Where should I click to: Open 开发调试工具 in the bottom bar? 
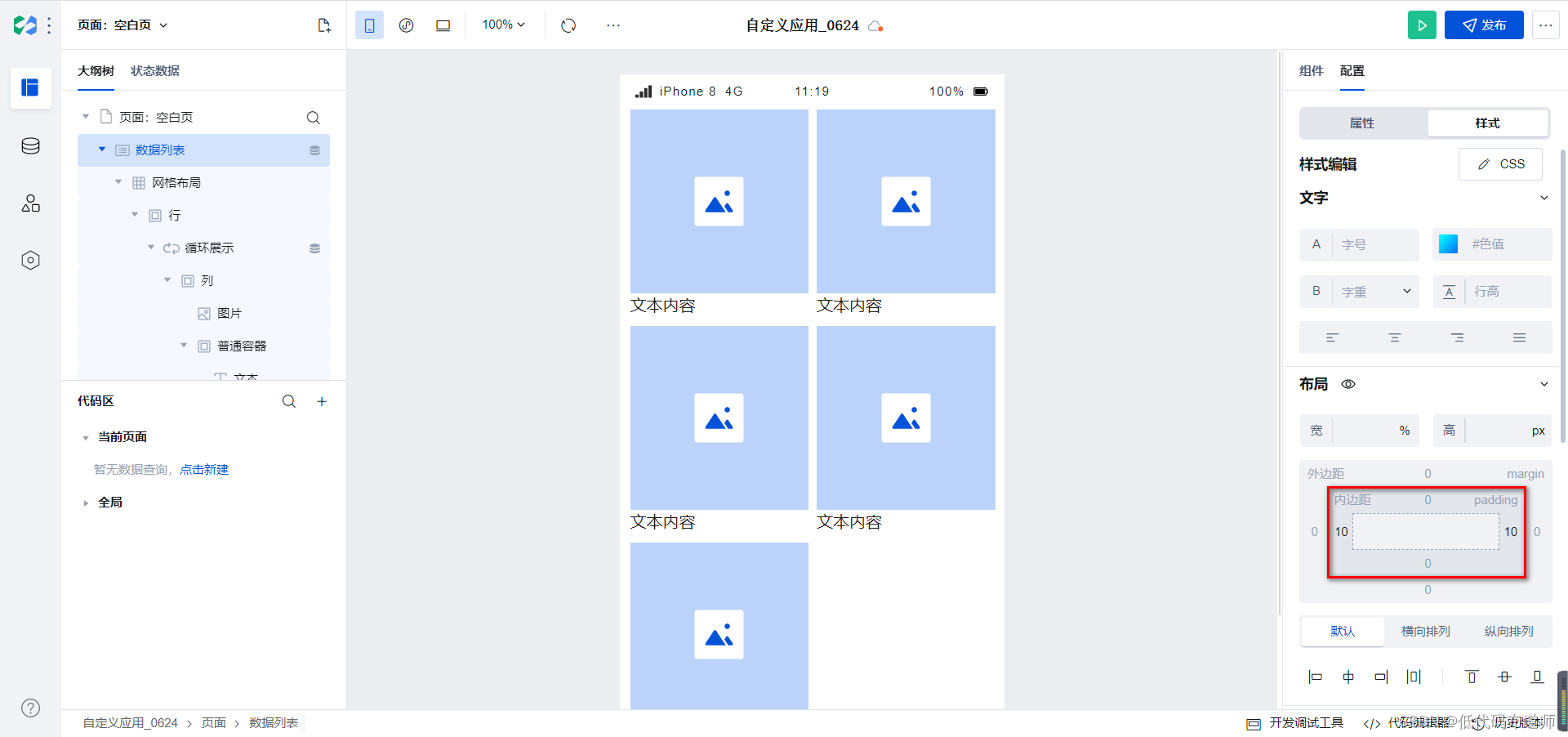(1295, 723)
